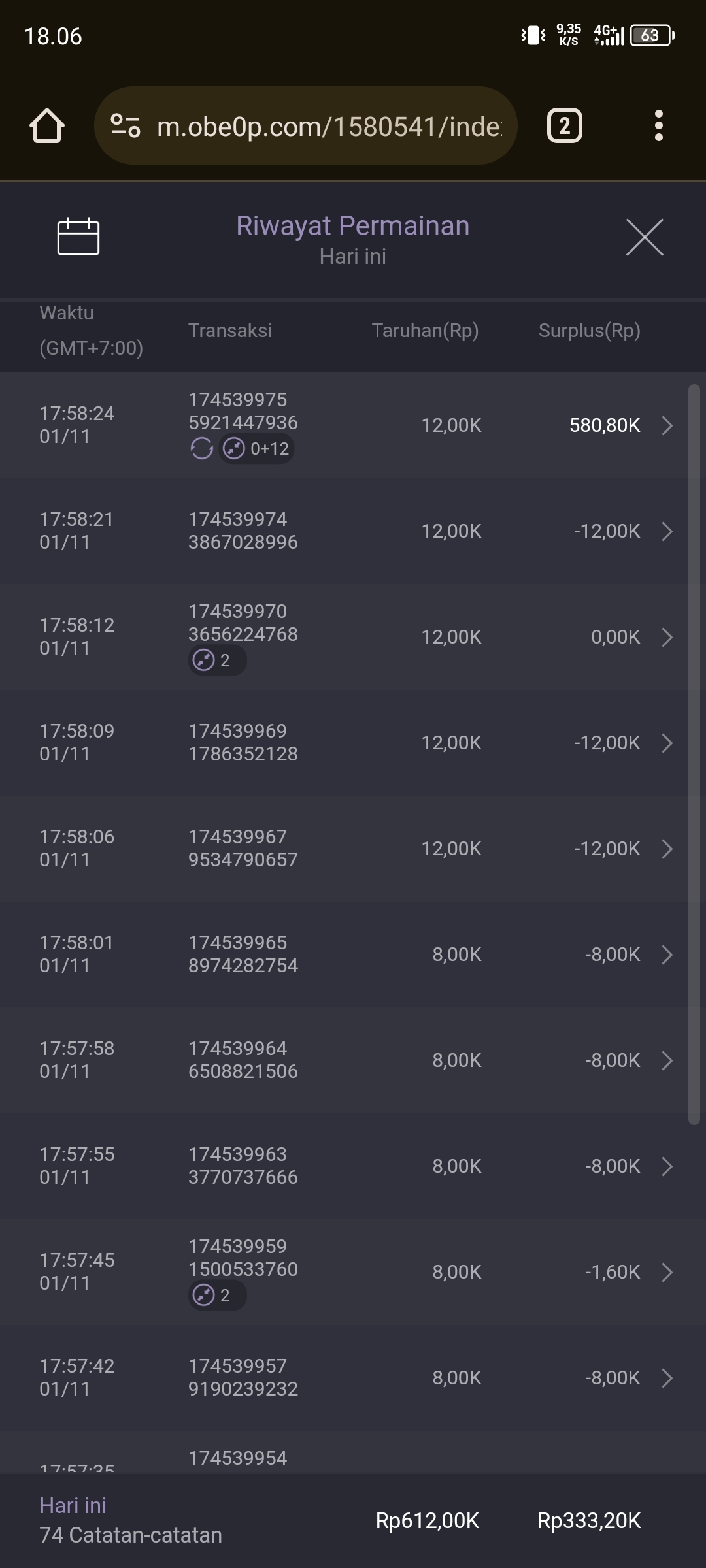Screen dimensions: 706x1568
Task: Expand the 0,00K surplus row chevron
Action: pyautogui.click(x=667, y=637)
